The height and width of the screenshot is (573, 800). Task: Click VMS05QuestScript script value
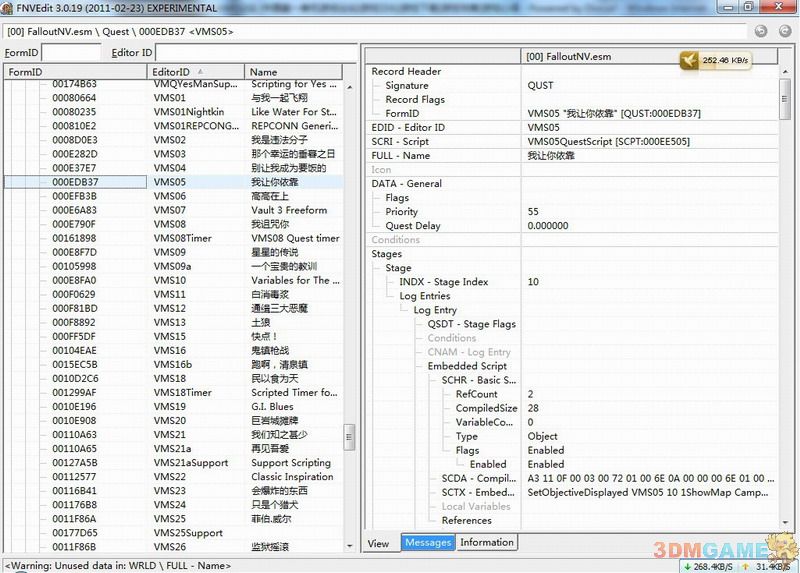pos(608,141)
